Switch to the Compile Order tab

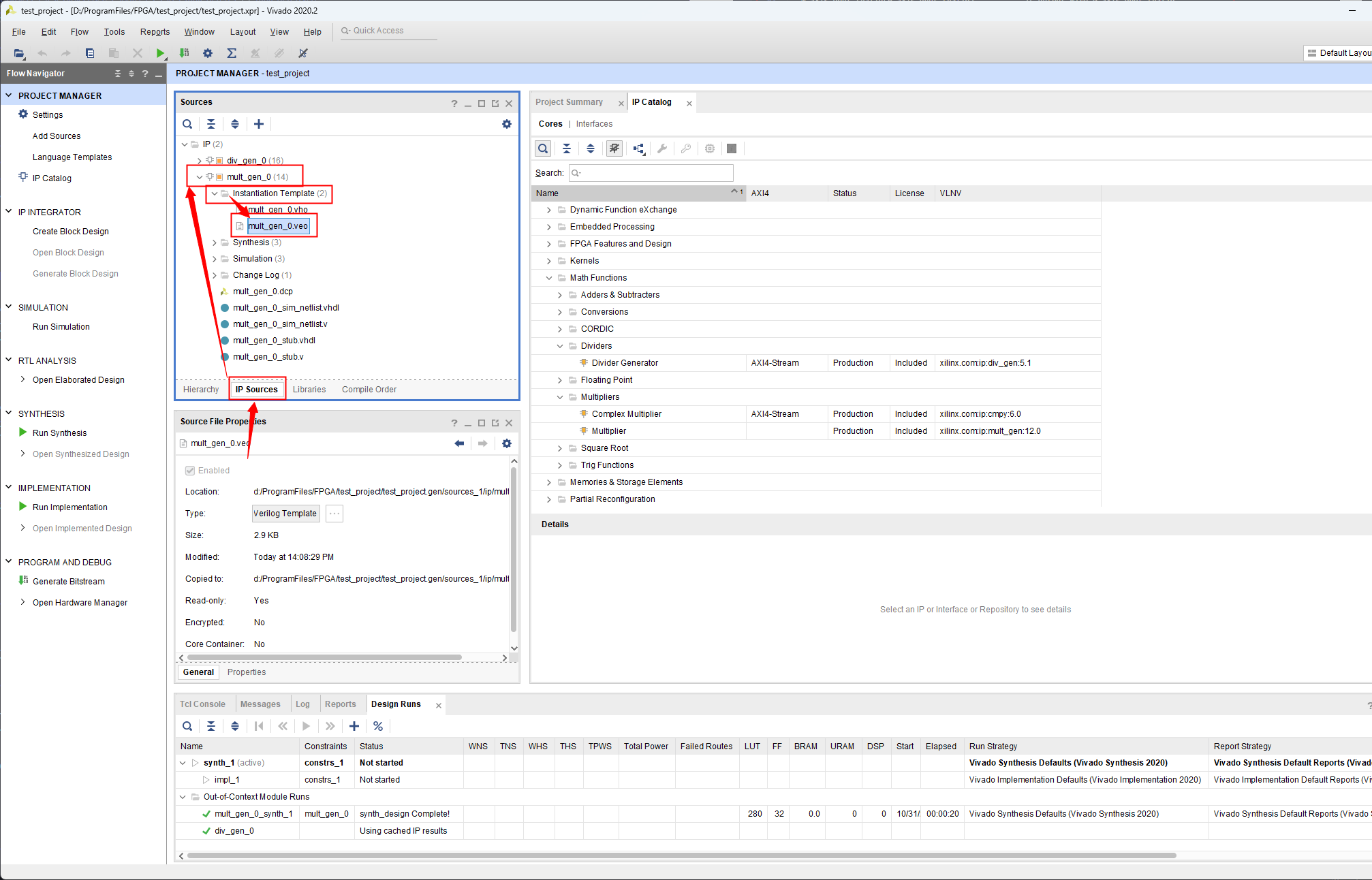369,390
